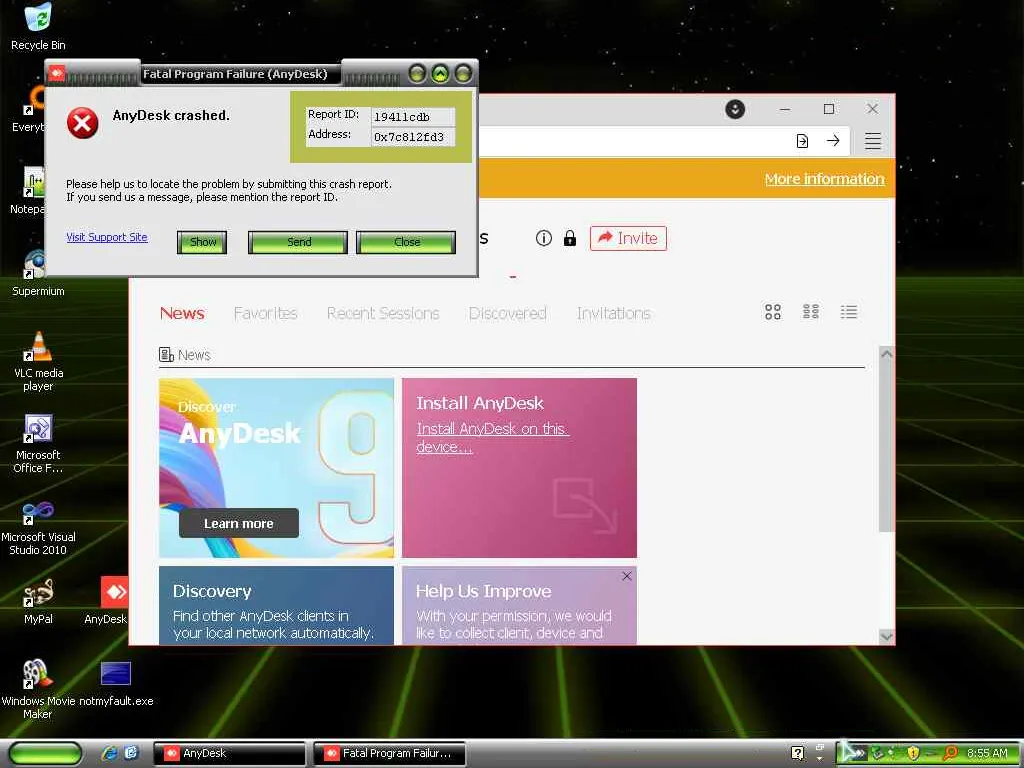This screenshot has width=1024, height=768.
Task: Click the yellow security shield tray icon
Action: click(x=912, y=753)
